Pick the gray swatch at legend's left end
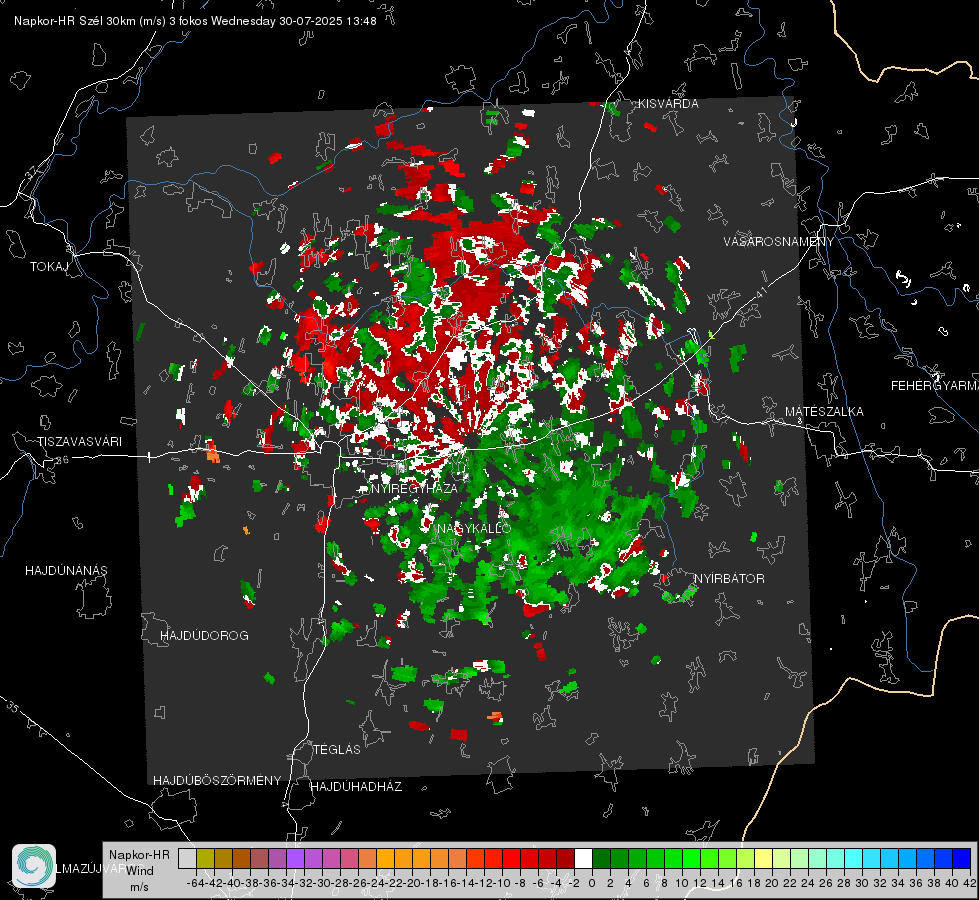The image size is (979, 900). pyautogui.click(x=187, y=858)
